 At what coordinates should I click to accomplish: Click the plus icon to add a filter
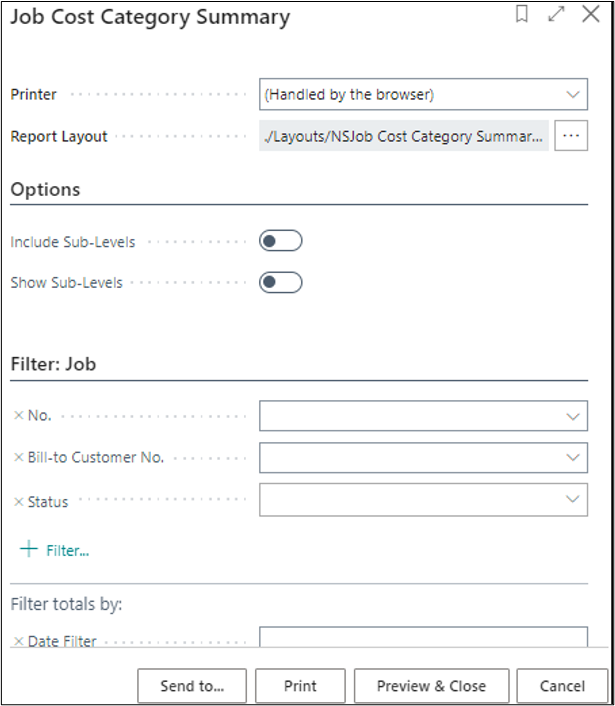point(29,549)
